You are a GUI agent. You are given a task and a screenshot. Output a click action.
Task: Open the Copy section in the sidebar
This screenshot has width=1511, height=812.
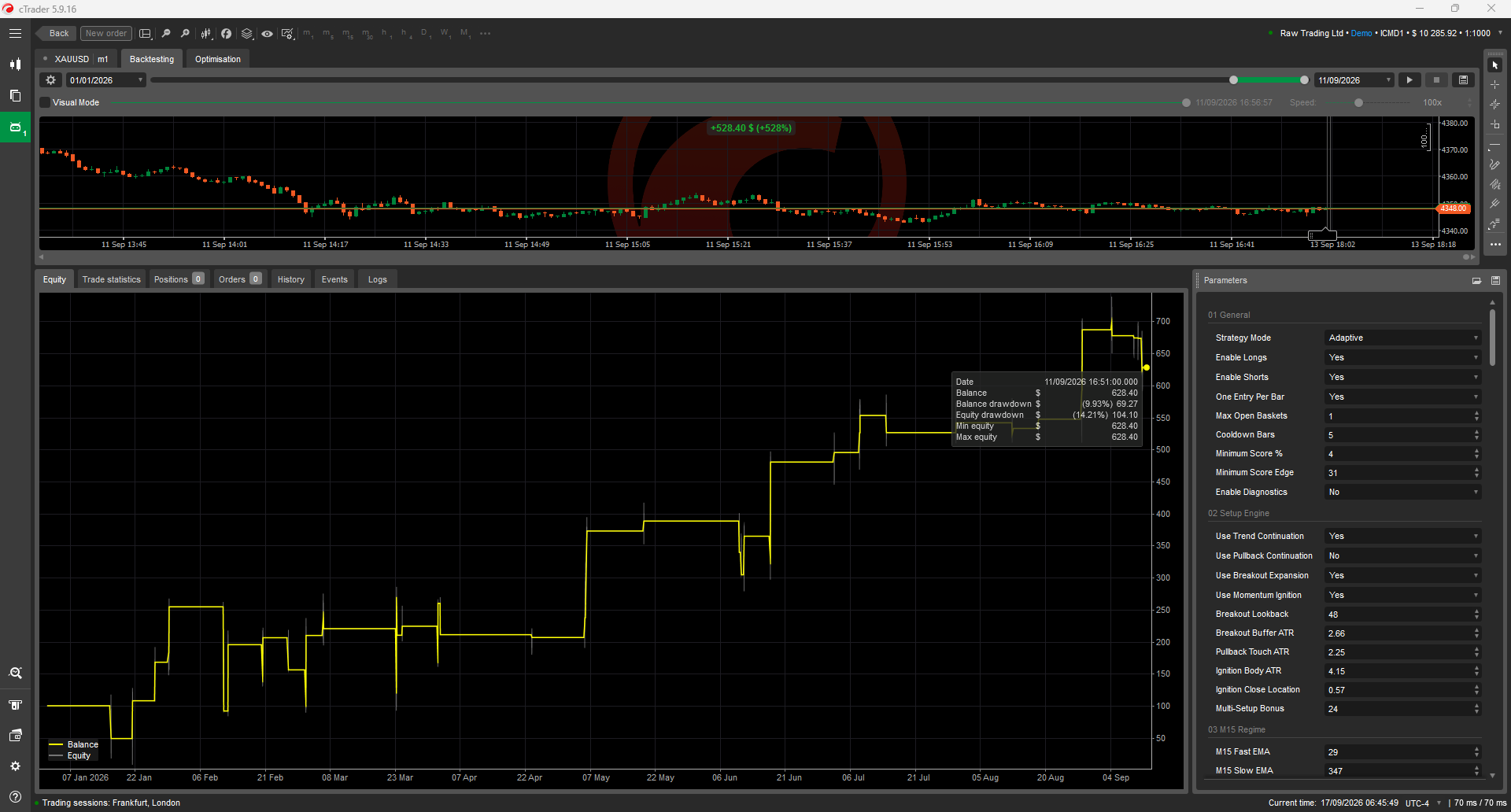15,95
